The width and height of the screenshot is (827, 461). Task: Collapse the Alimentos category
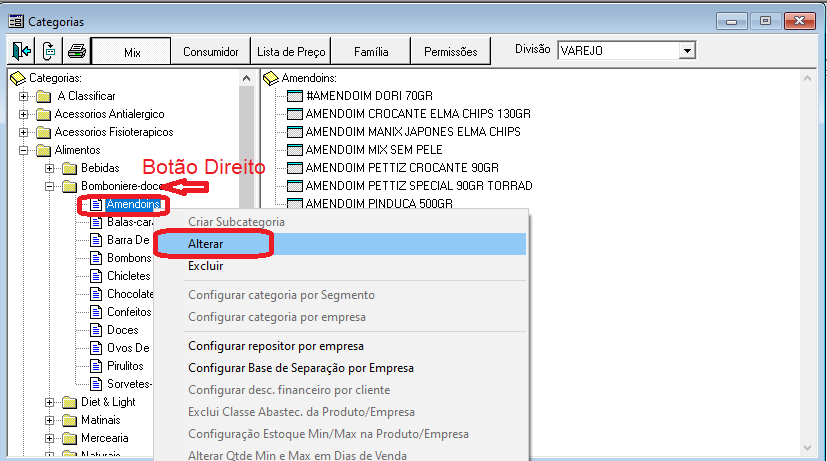click(23, 150)
